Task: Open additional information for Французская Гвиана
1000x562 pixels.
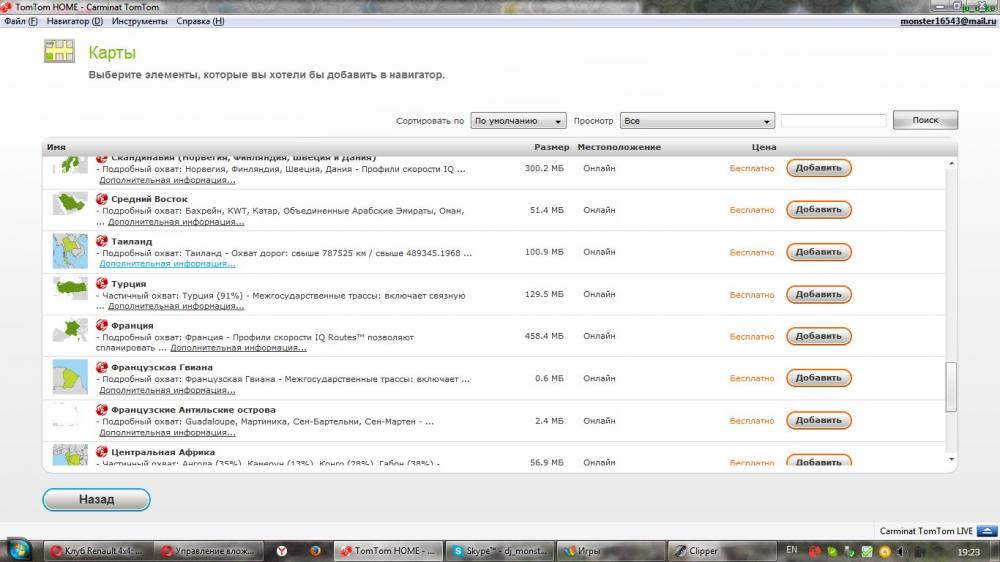Action: click(167, 390)
